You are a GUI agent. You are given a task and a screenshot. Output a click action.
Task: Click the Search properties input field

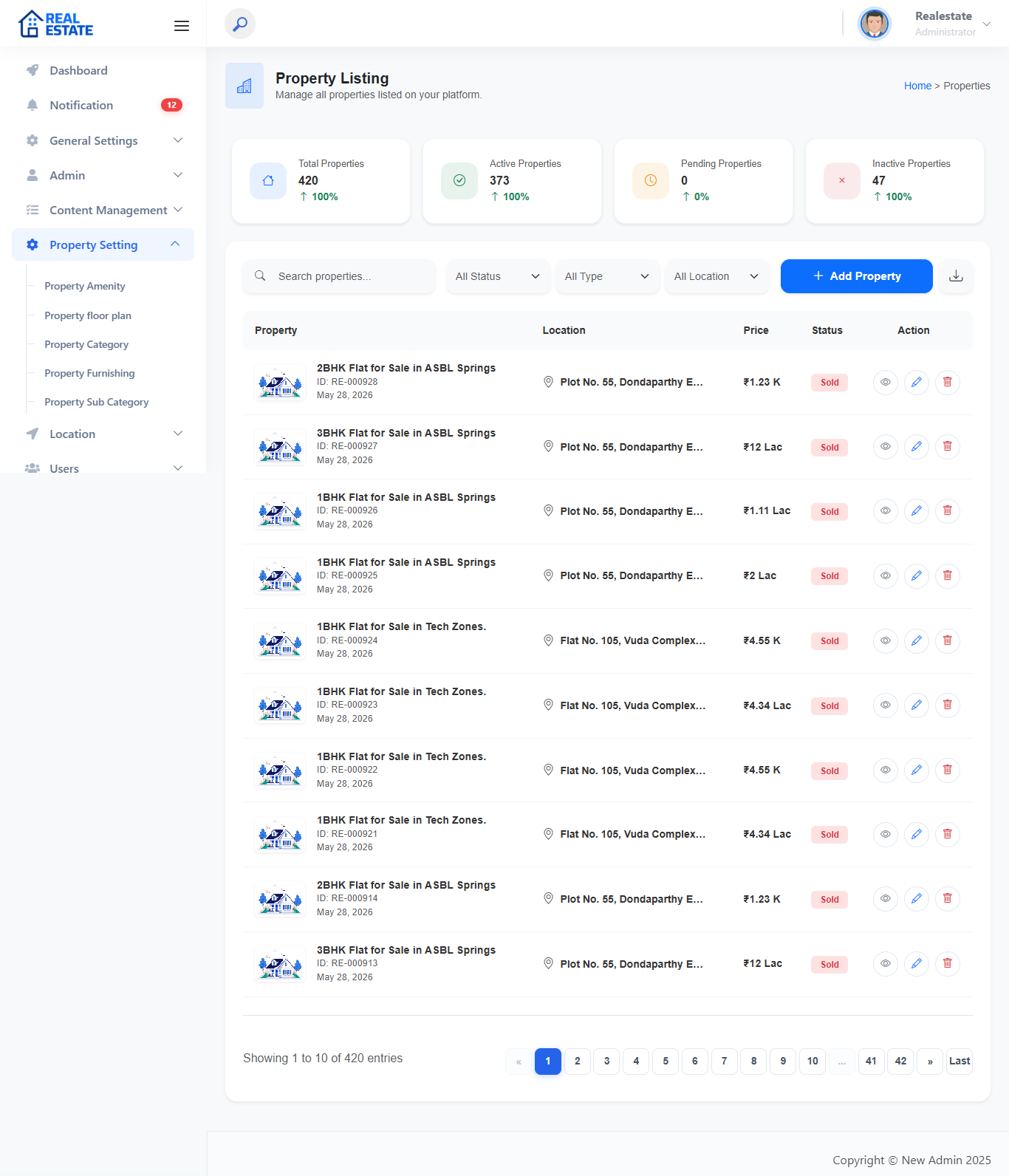(x=339, y=276)
